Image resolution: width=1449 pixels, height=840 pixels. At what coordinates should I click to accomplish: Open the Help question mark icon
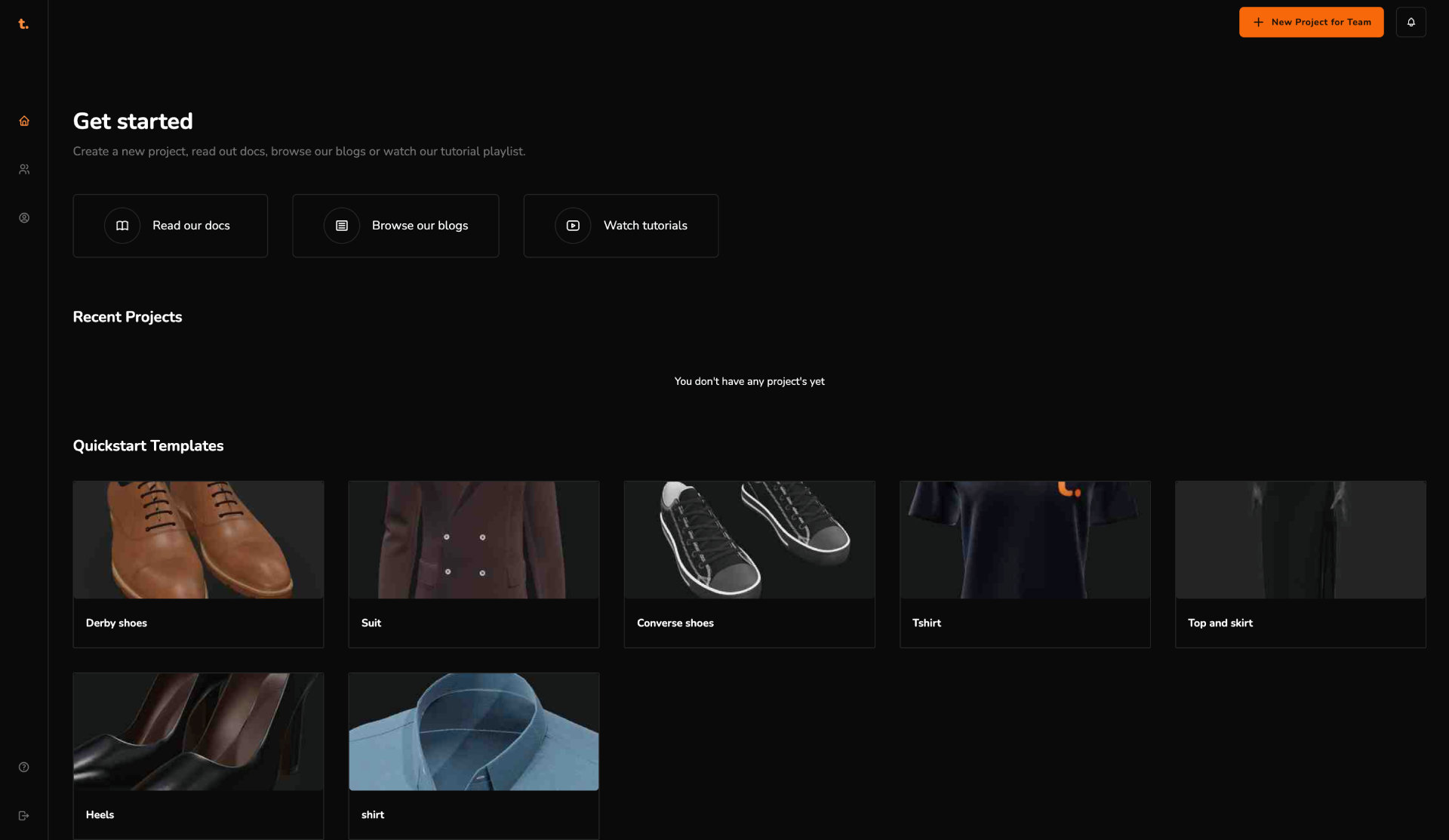[24, 768]
